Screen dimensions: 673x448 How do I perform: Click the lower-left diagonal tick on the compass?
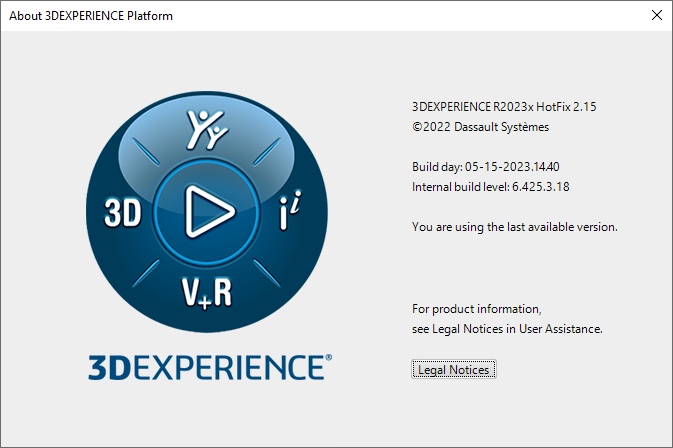point(146,270)
